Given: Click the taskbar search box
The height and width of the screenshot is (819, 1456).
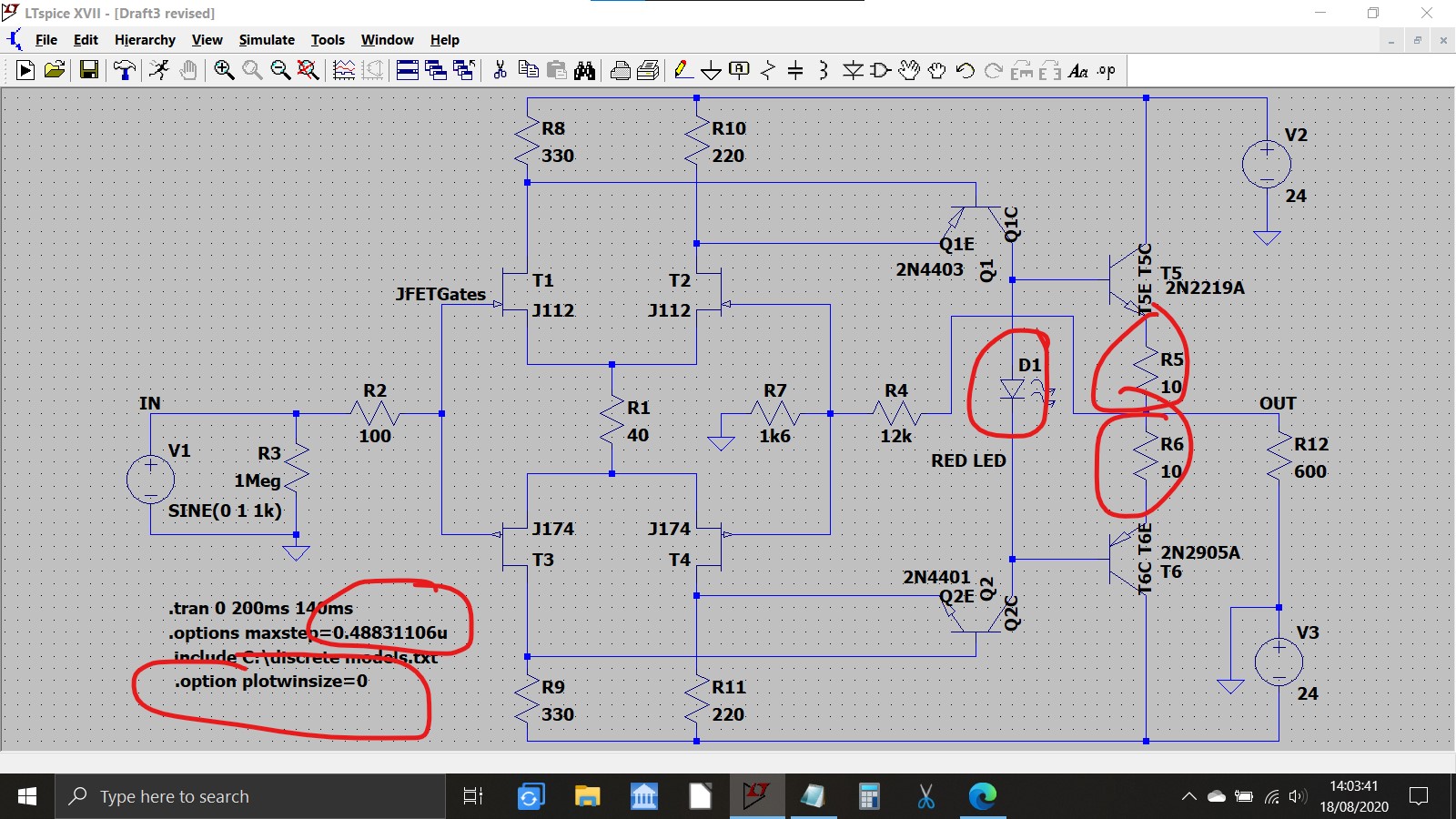Looking at the screenshot, I should pyautogui.click(x=250, y=797).
